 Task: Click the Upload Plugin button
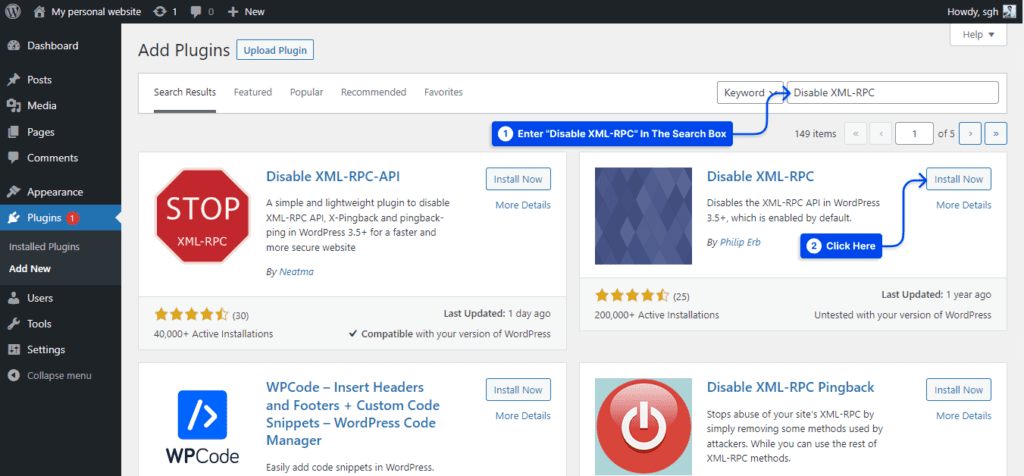tap(275, 50)
